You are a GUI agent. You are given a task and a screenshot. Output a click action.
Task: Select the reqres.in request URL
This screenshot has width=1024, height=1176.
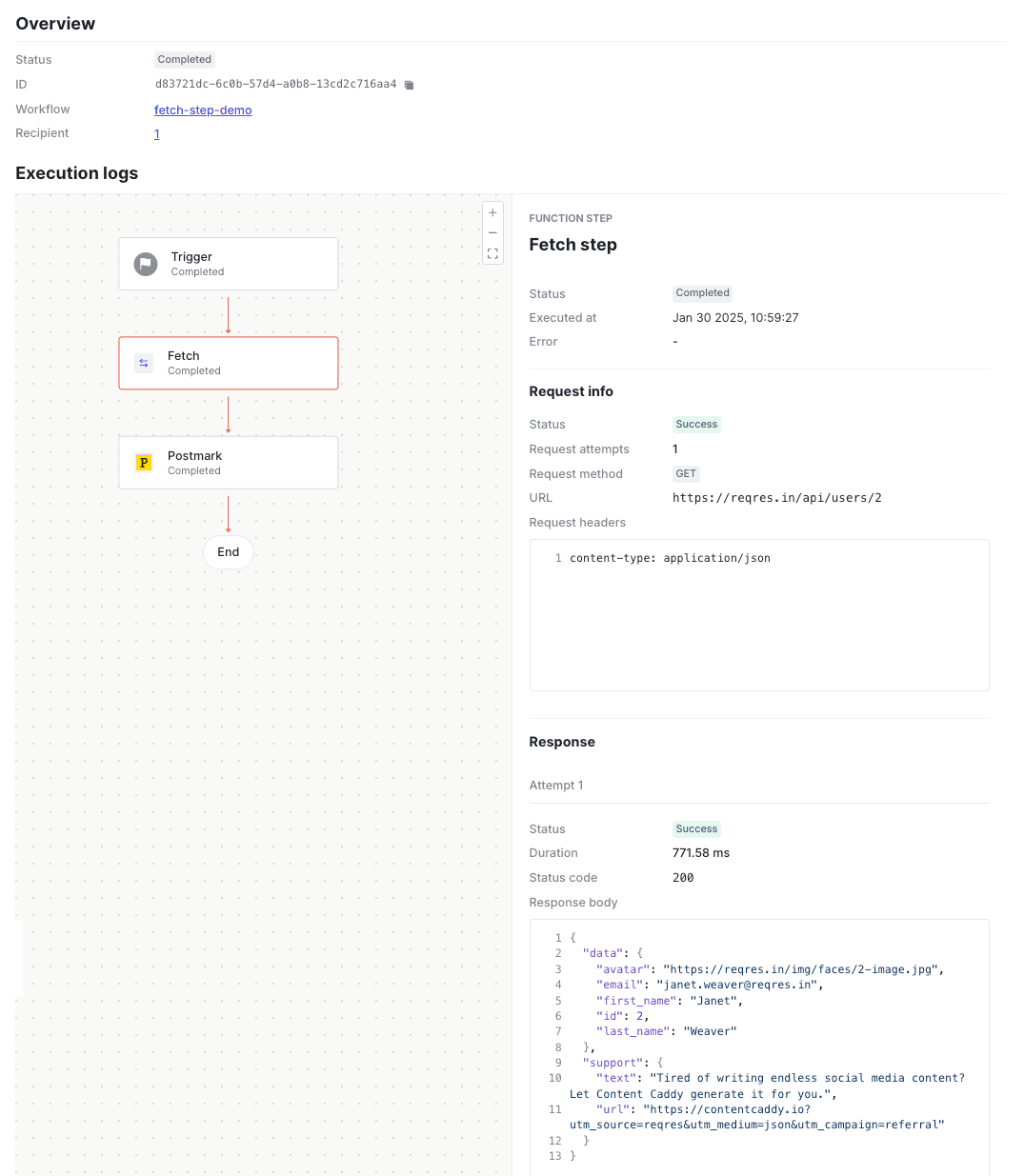[x=777, y=497]
